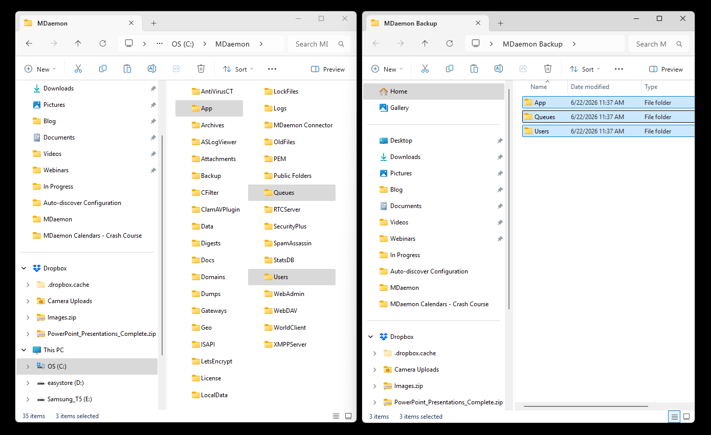Collapse Dropbox tree in MDaemon Backup sidebar

371,337
